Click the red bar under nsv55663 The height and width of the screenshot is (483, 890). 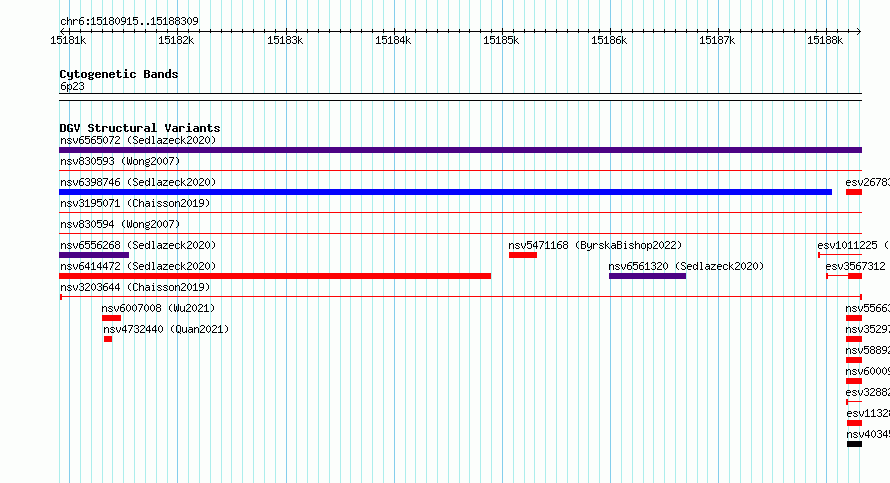pyautogui.click(x=854, y=318)
